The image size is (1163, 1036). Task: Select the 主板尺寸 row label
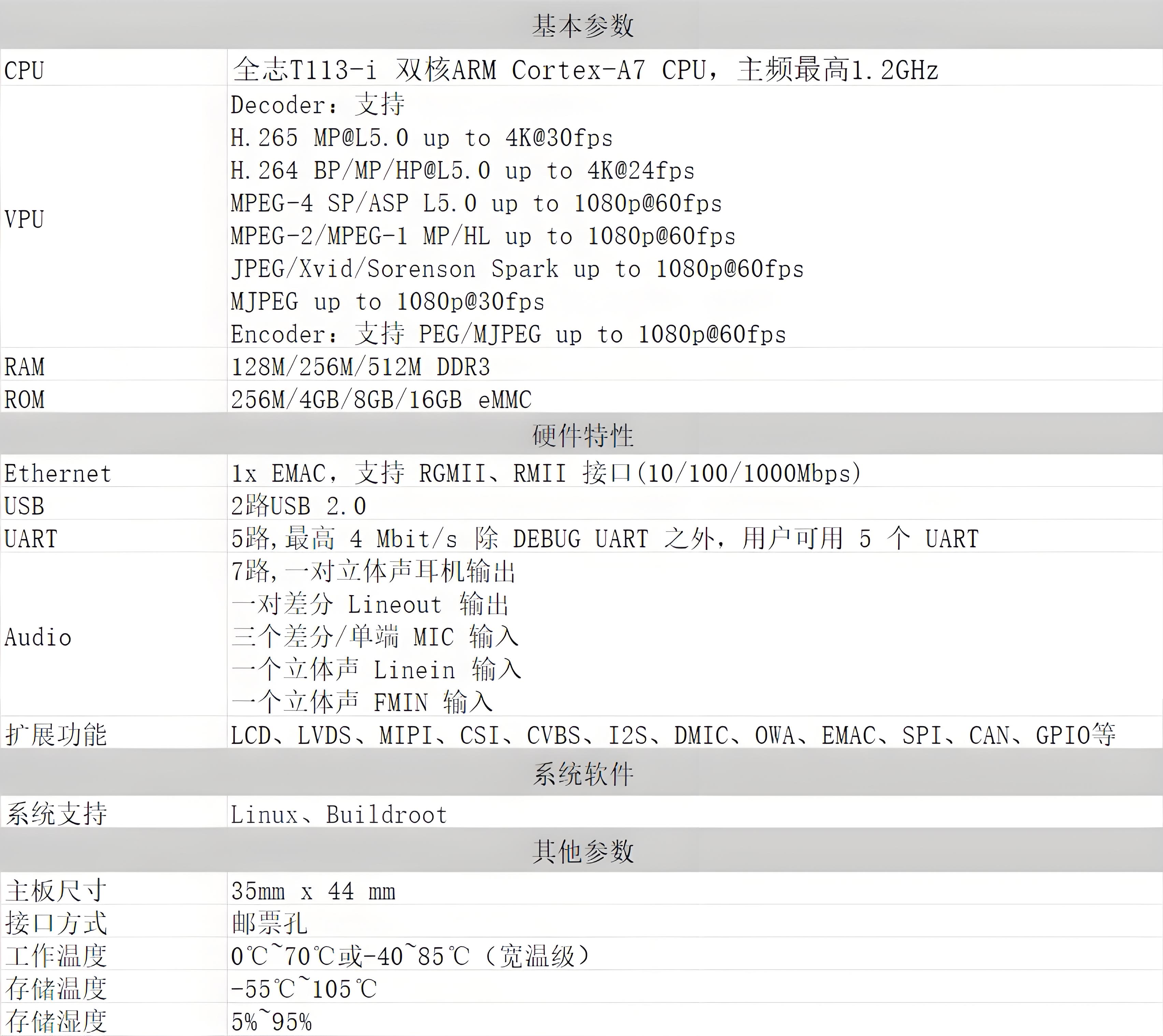click(x=56, y=891)
